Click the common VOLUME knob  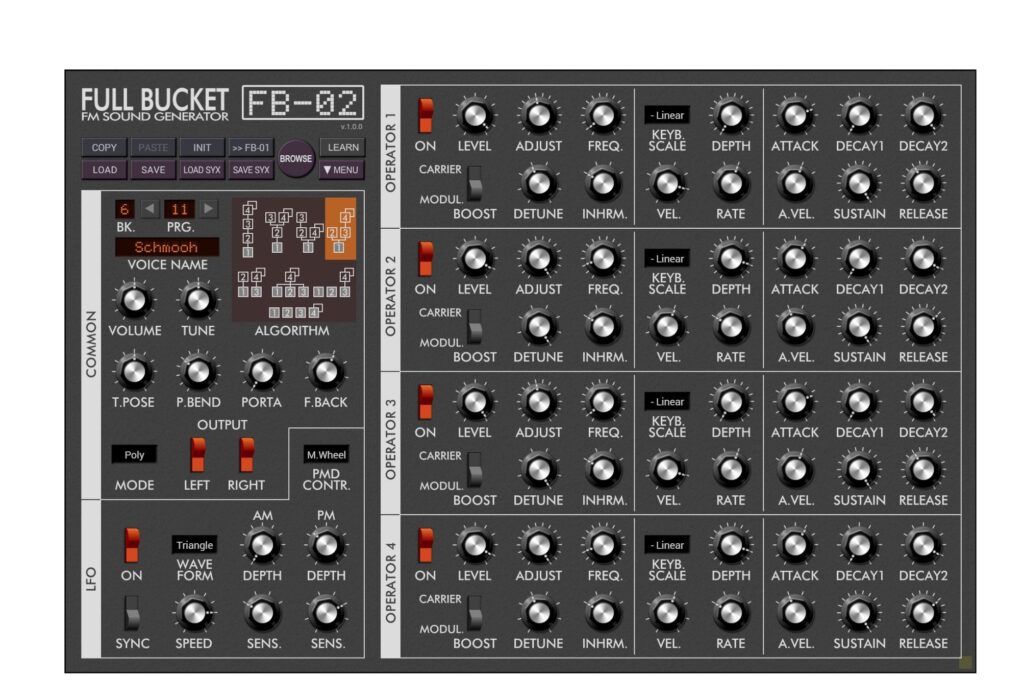tap(134, 300)
